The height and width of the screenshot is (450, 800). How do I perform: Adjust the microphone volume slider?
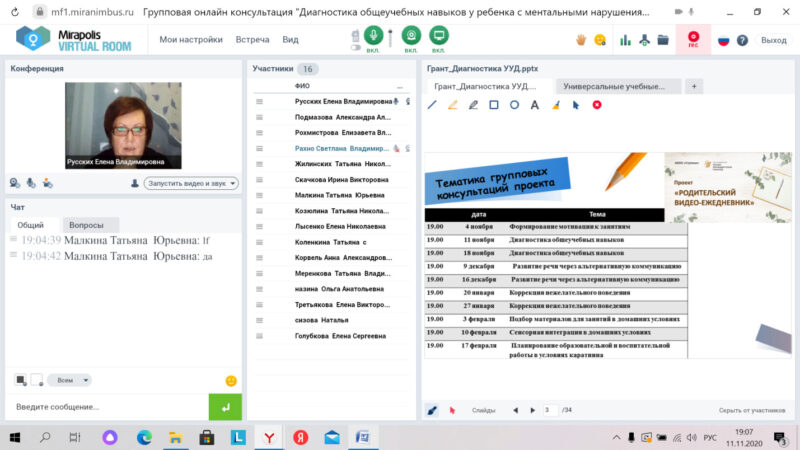click(x=390, y=39)
